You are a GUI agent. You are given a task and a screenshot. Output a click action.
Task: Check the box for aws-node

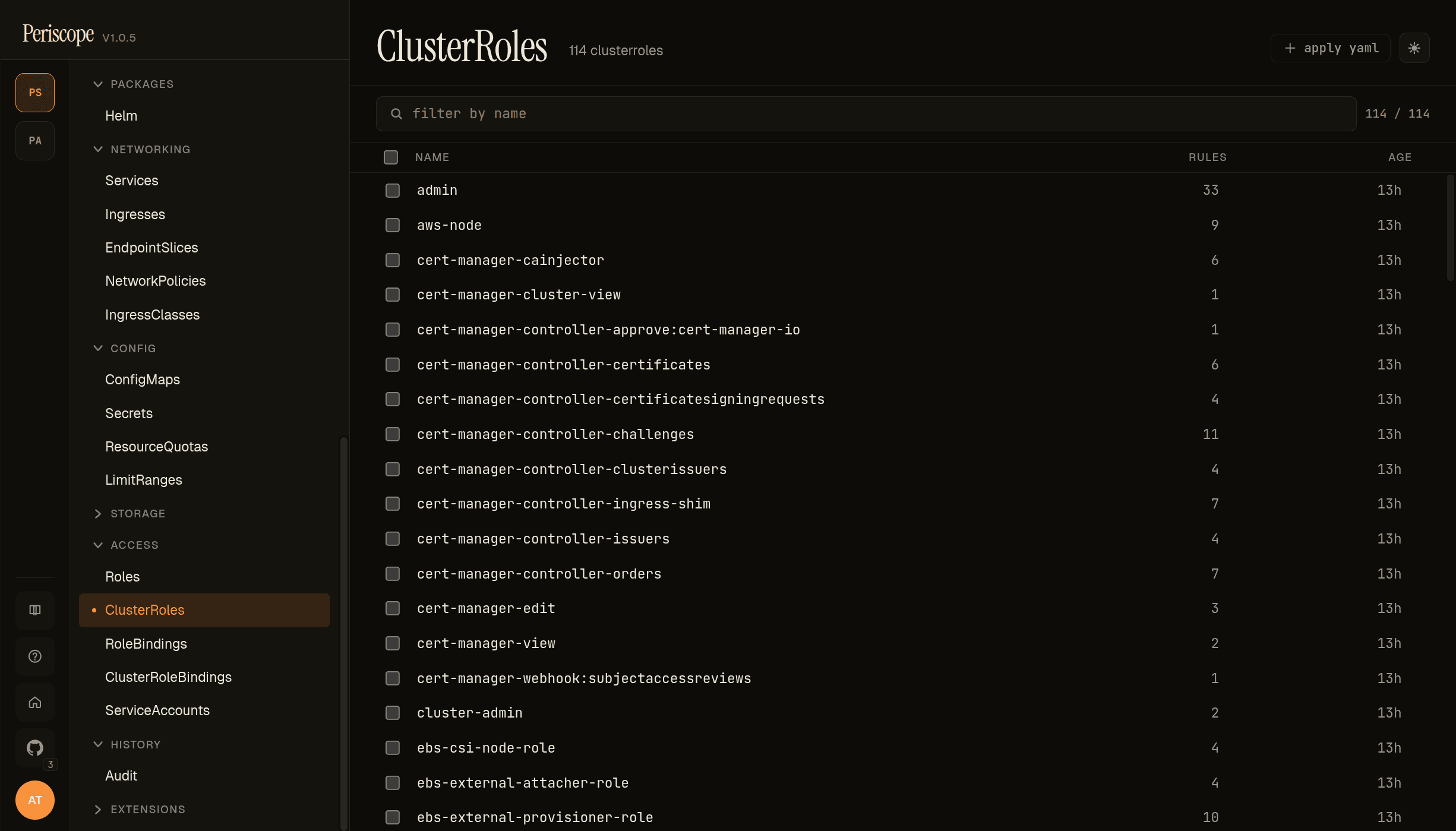[393, 225]
